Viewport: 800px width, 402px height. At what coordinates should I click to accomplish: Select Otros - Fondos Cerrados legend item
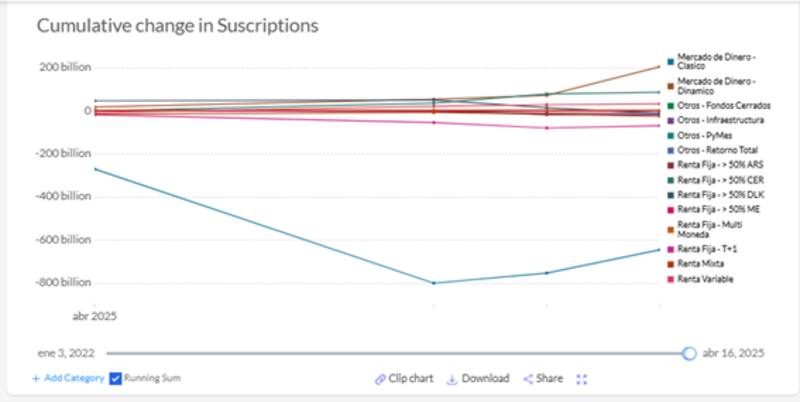pos(720,105)
